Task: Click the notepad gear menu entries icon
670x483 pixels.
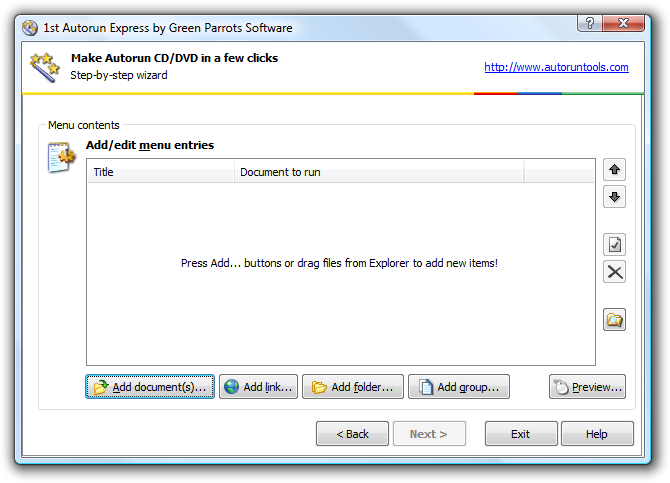Action: point(62,157)
